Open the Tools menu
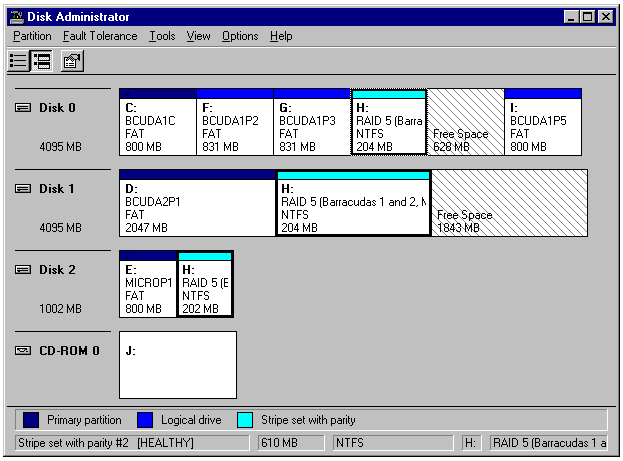The width and height of the screenshot is (623, 461). [x=162, y=36]
